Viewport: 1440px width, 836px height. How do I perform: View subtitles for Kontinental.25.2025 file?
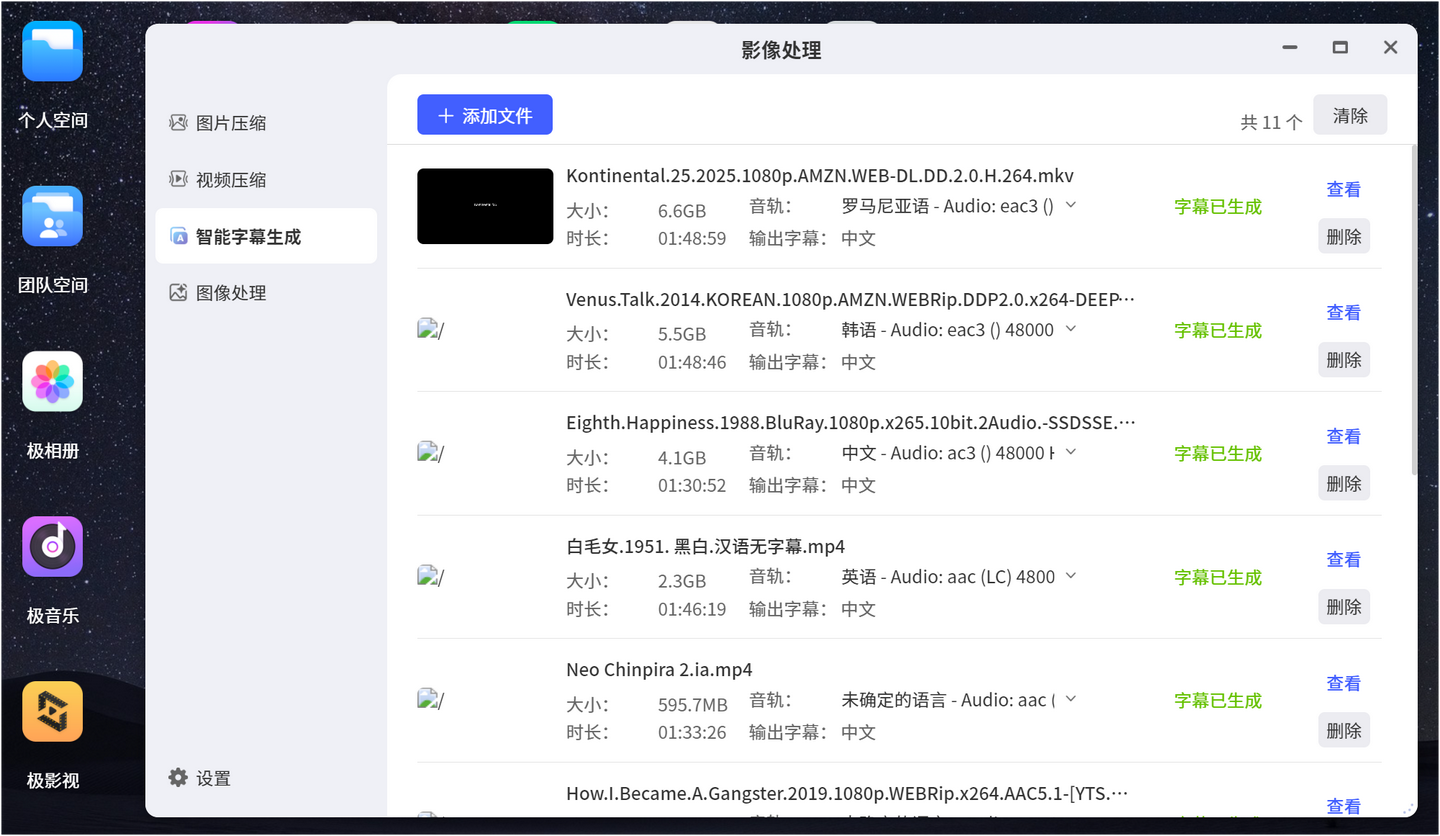click(1343, 189)
